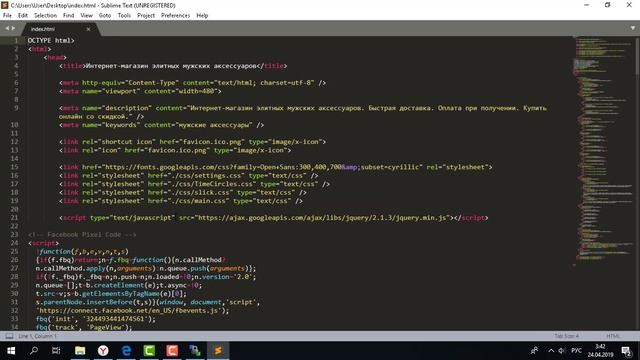640x360 pixels.
Task: Open the Goto menu
Action: (105, 16)
